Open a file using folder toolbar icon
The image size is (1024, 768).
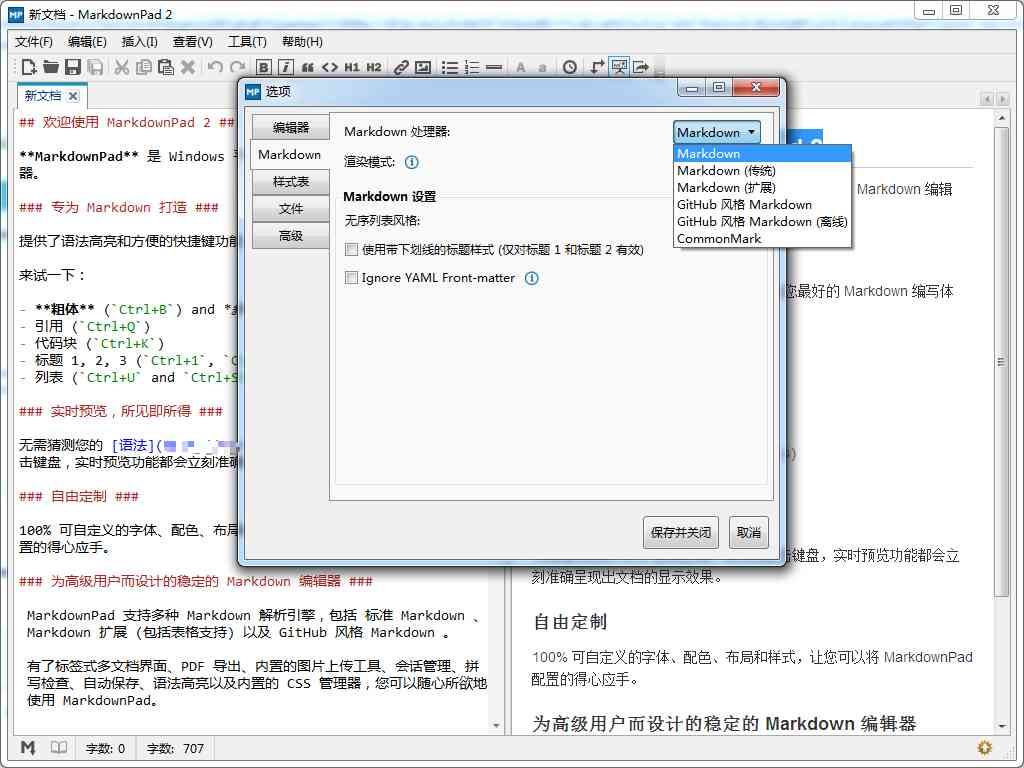[51, 67]
